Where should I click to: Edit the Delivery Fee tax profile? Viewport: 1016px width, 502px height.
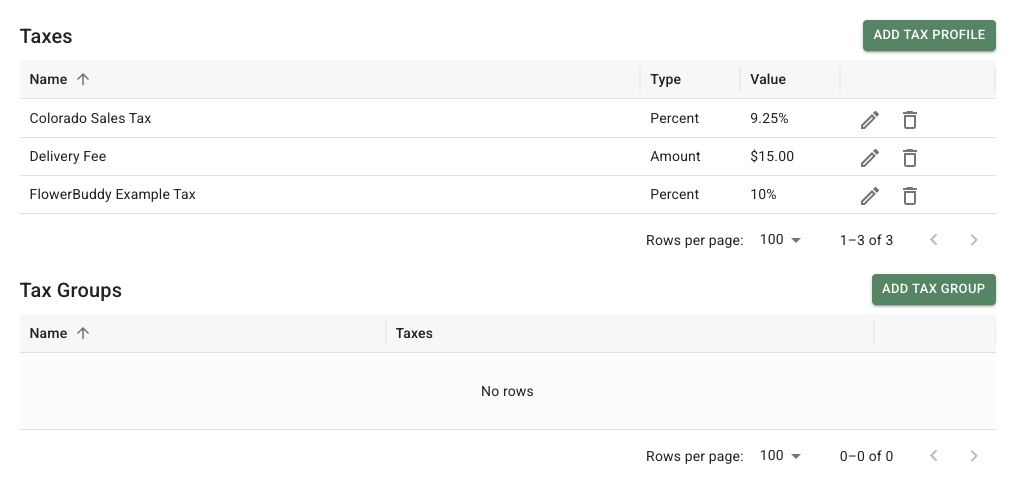870,157
